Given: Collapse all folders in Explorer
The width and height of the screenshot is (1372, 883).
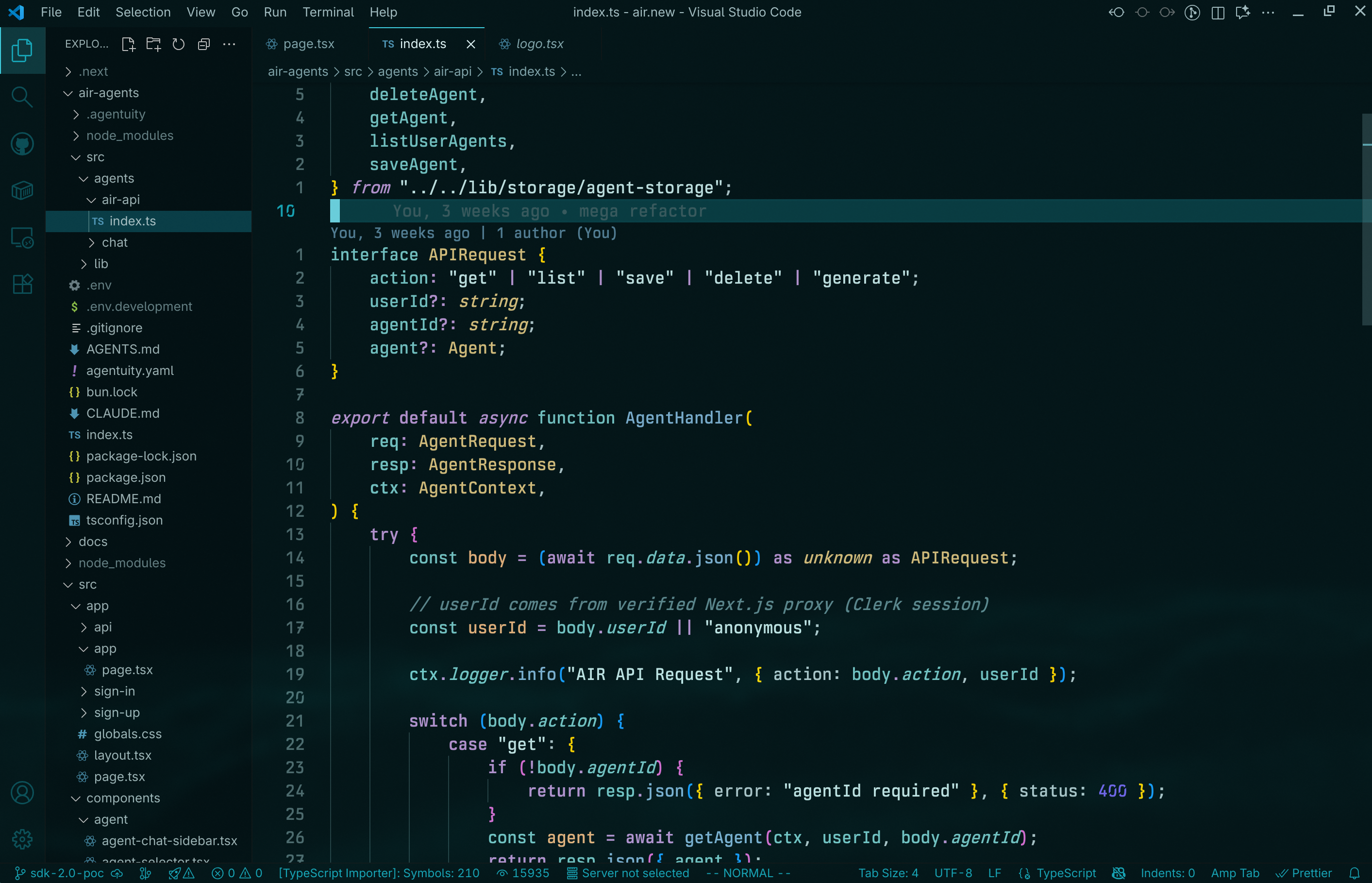Looking at the screenshot, I should click(x=204, y=44).
